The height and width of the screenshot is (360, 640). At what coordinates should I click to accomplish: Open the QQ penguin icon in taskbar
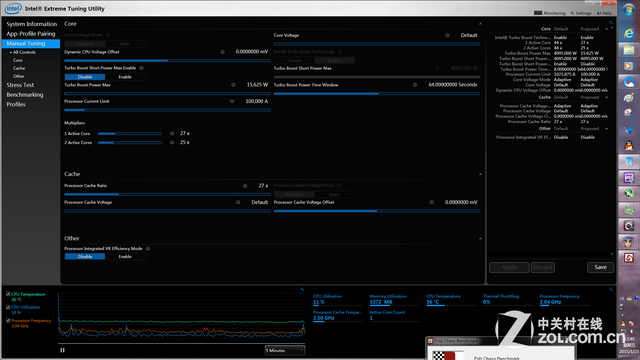(629, 146)
